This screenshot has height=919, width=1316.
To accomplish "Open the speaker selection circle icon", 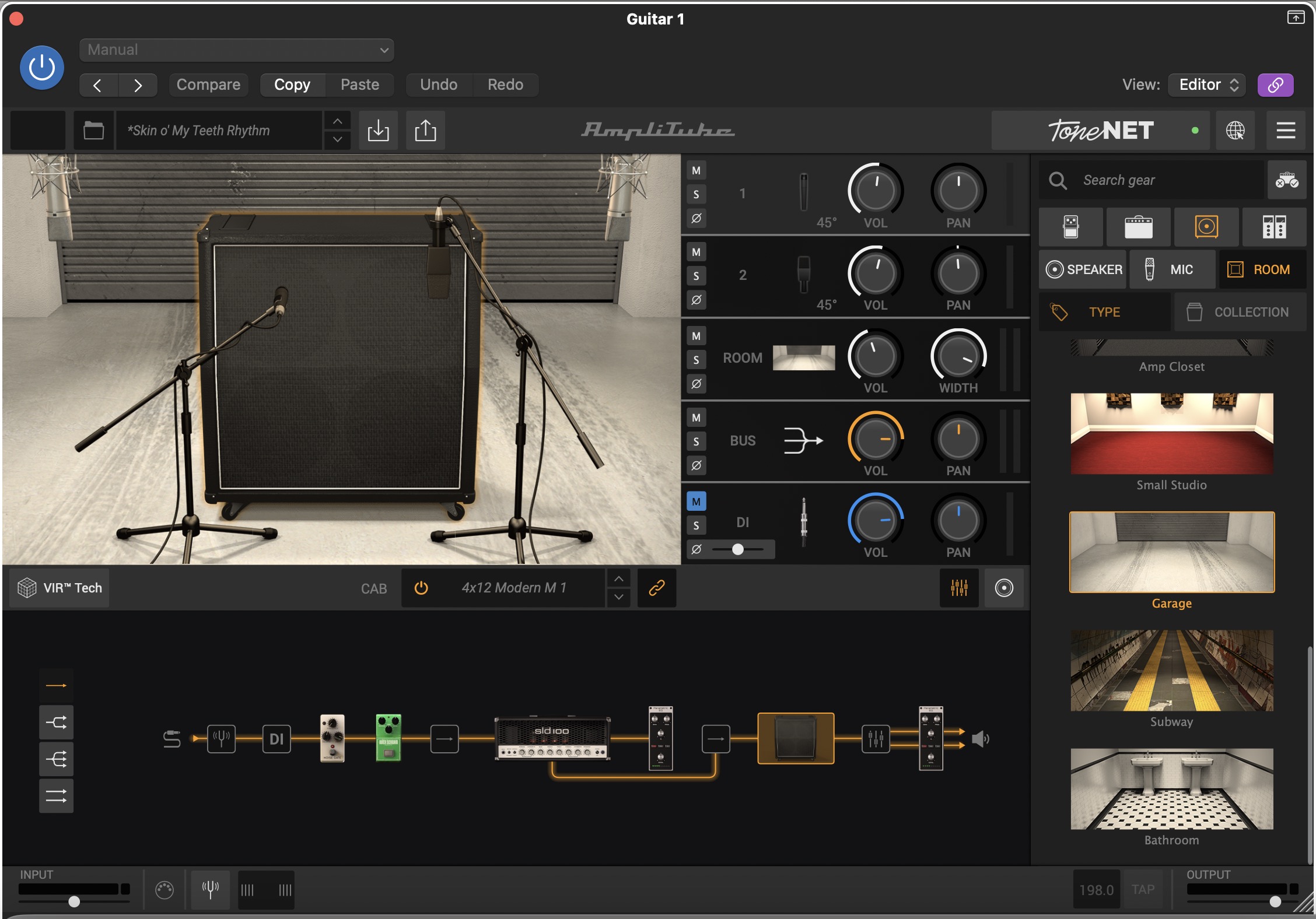I will click(1004, 588).
